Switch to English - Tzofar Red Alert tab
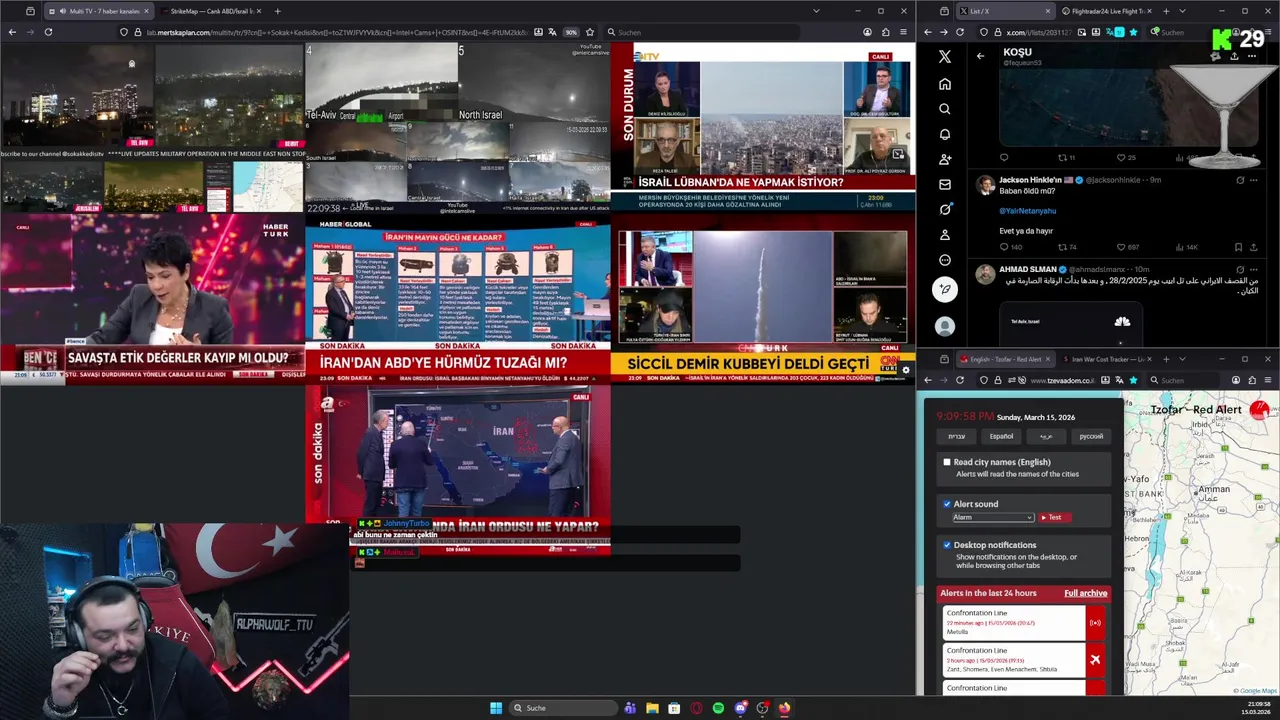Screen dimensions: 1280x720 1005,359
